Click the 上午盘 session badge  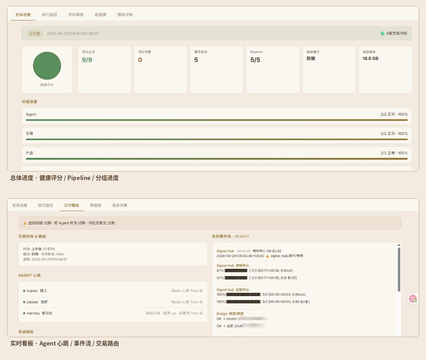[x=35, y=34]
